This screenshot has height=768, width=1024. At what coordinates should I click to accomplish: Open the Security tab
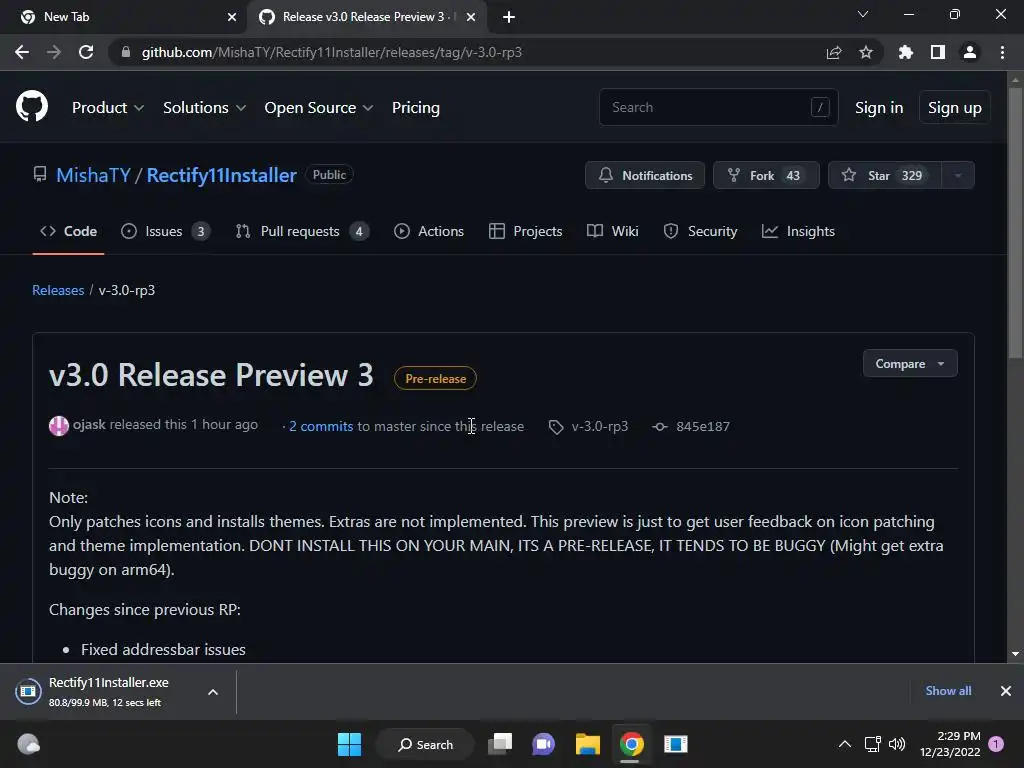700,231
